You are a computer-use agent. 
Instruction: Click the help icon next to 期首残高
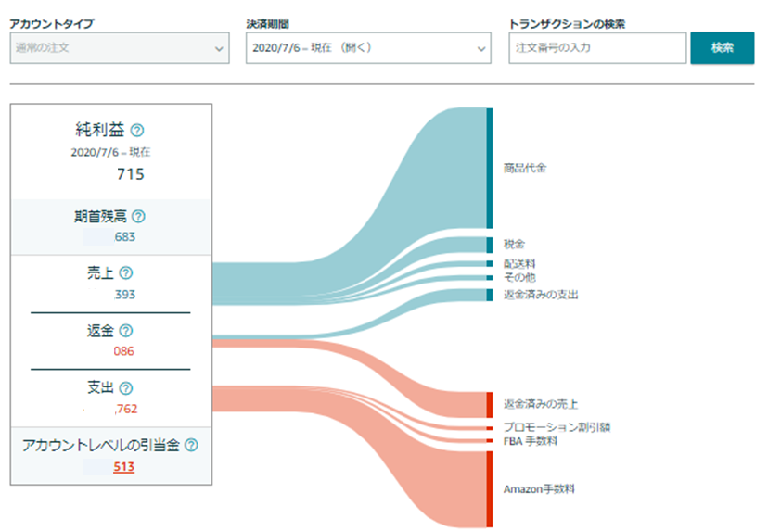[139, 216]
